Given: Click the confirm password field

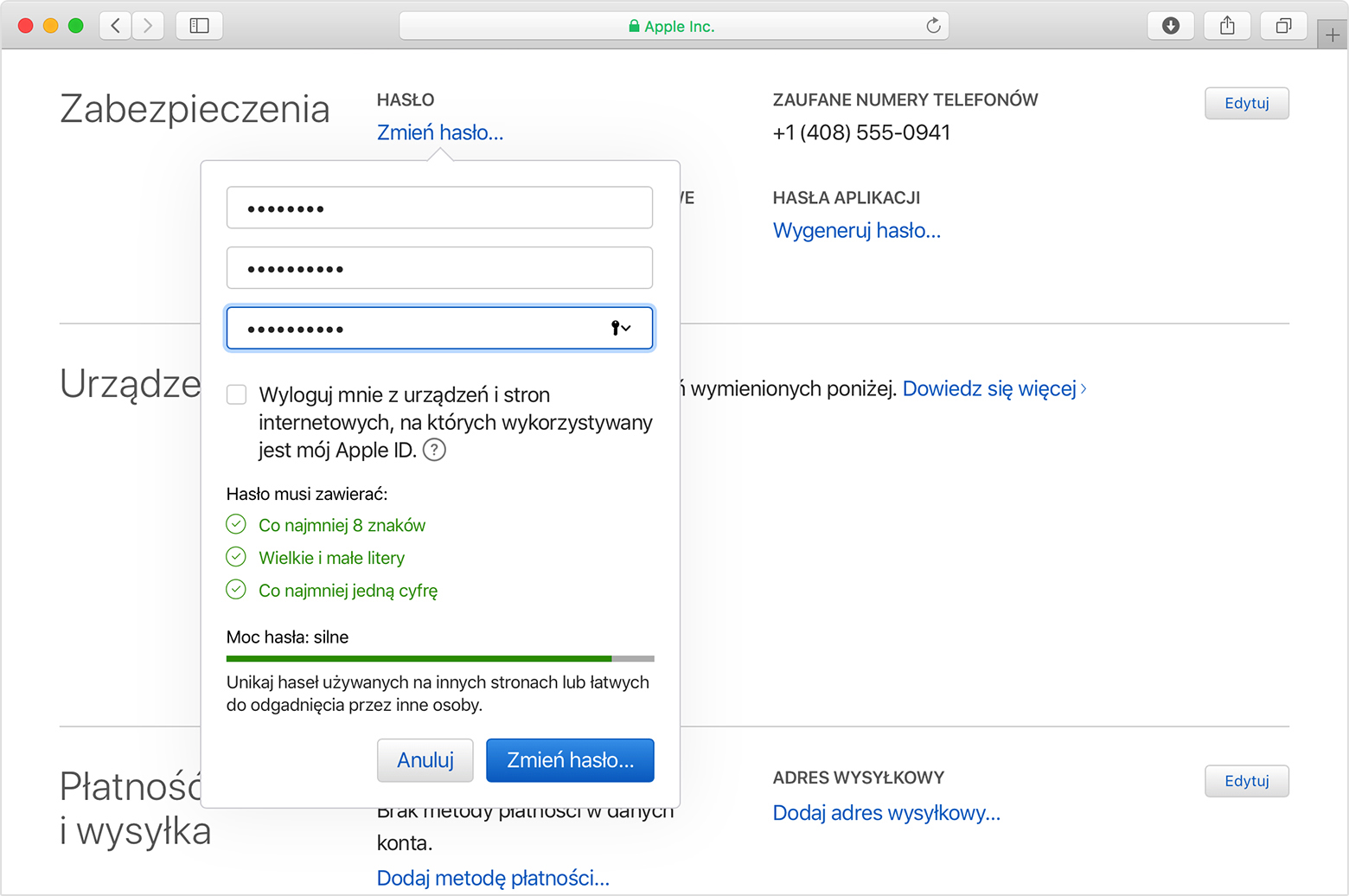Looking at the screenshot, I should coord(439,328).
